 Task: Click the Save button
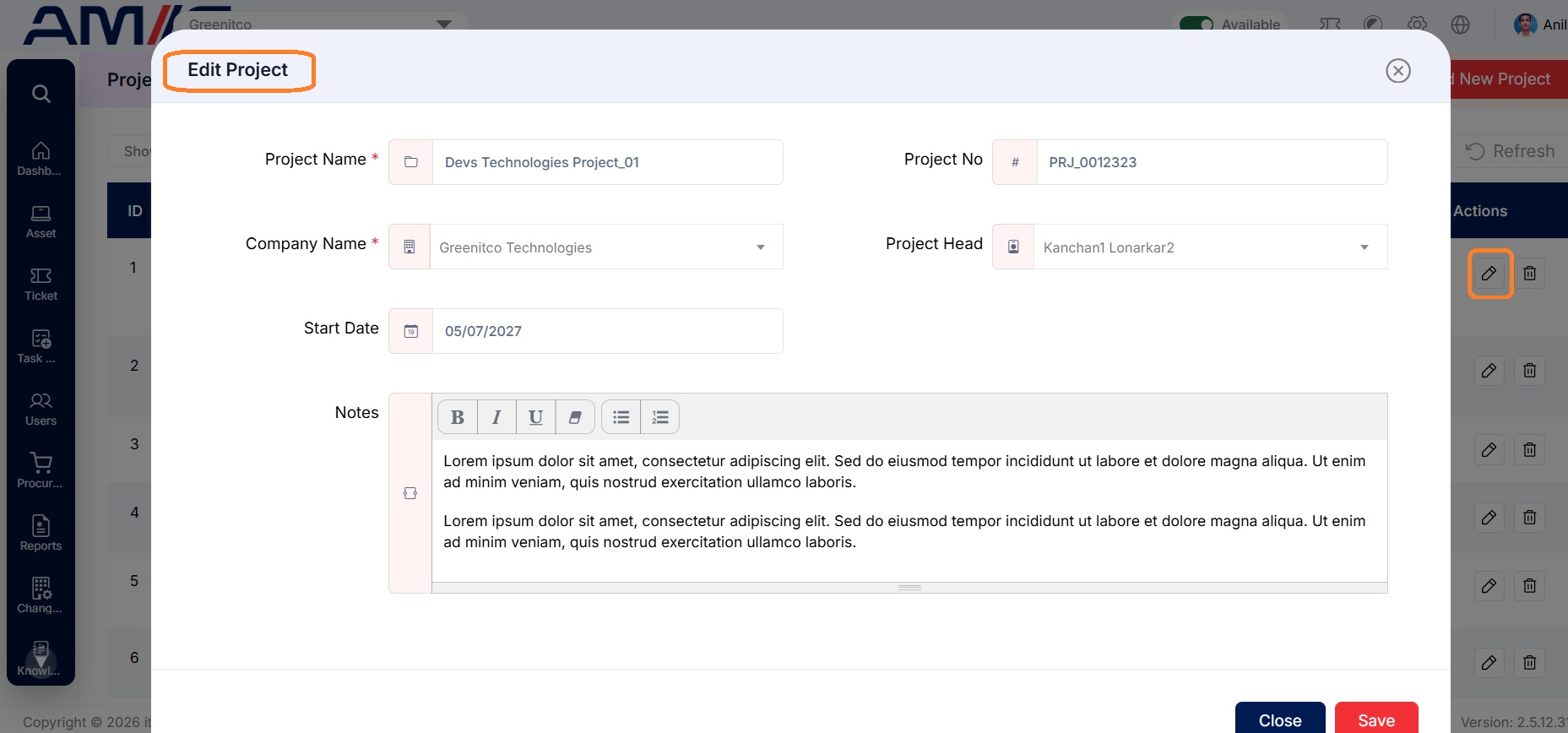(x=1376, y=719)
